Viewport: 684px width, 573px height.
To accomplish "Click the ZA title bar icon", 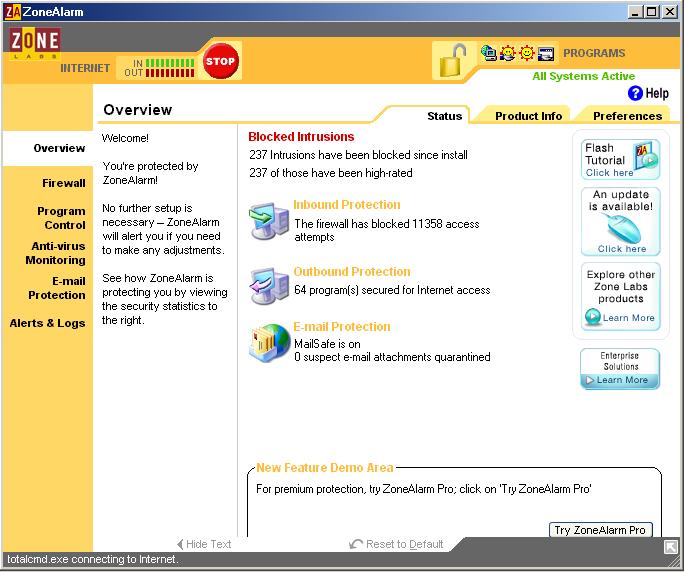I will tap(12, 11).
